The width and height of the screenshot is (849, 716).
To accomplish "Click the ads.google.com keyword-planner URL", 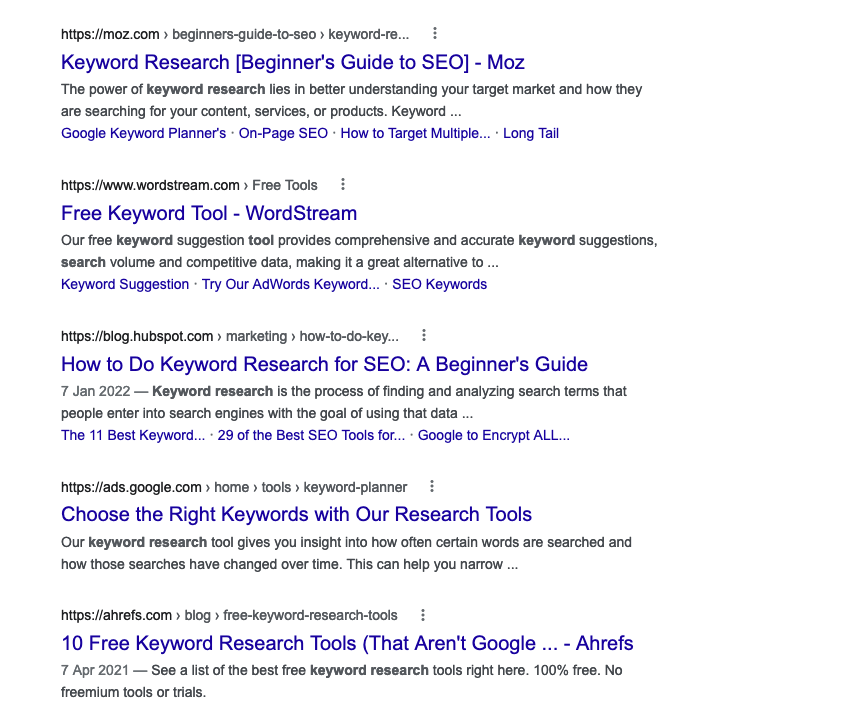I will tap(234, 487).
